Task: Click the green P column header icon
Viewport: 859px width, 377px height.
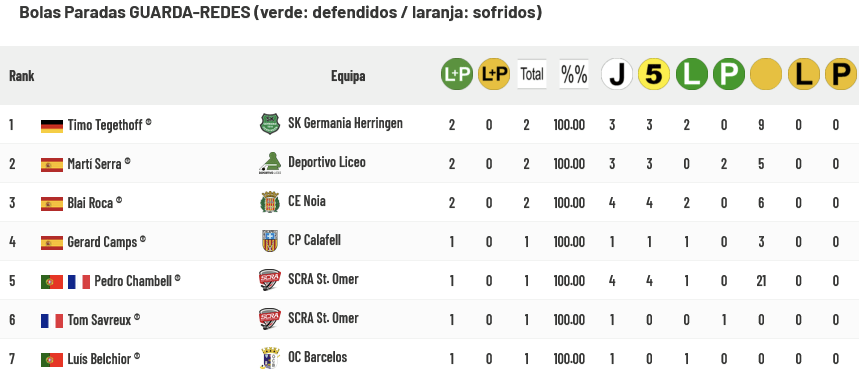Action: tap(729, 74)
